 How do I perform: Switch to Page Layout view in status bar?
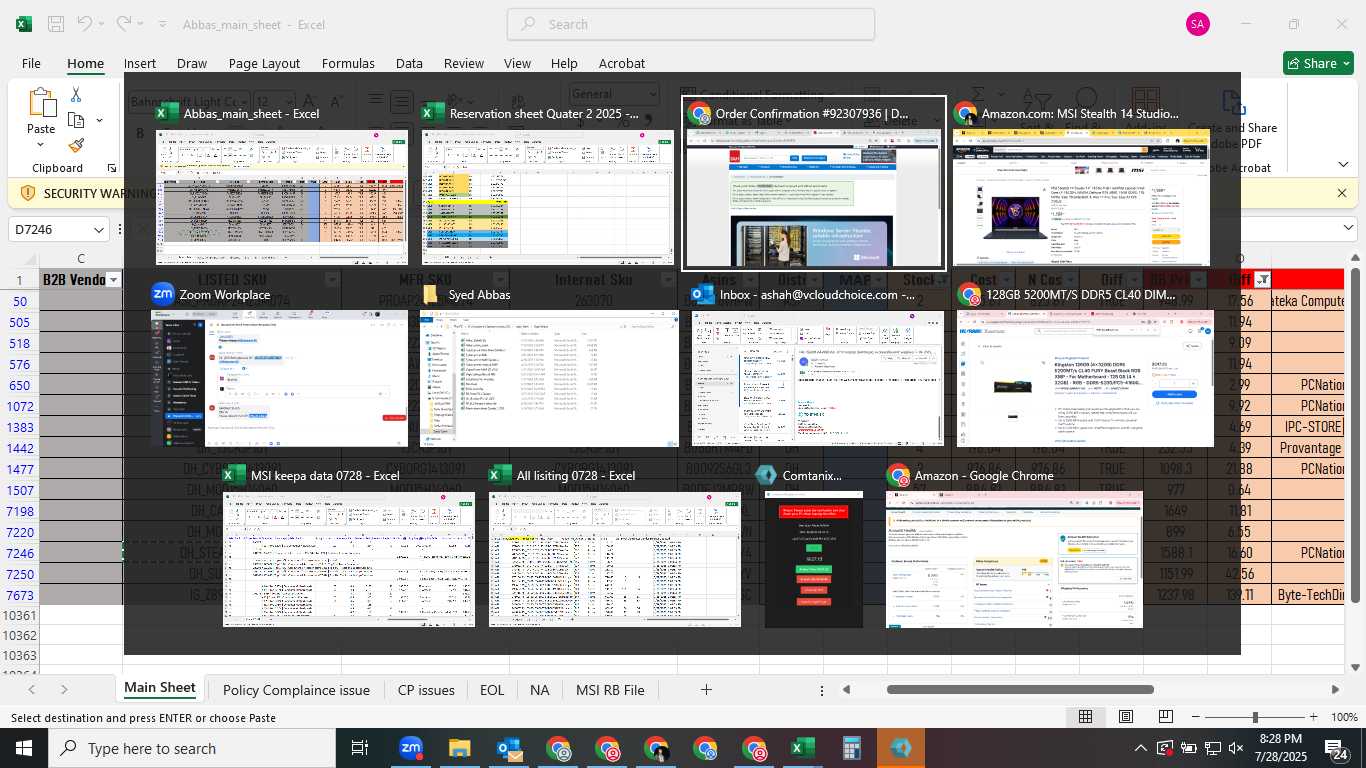[x=1126, y=717]
